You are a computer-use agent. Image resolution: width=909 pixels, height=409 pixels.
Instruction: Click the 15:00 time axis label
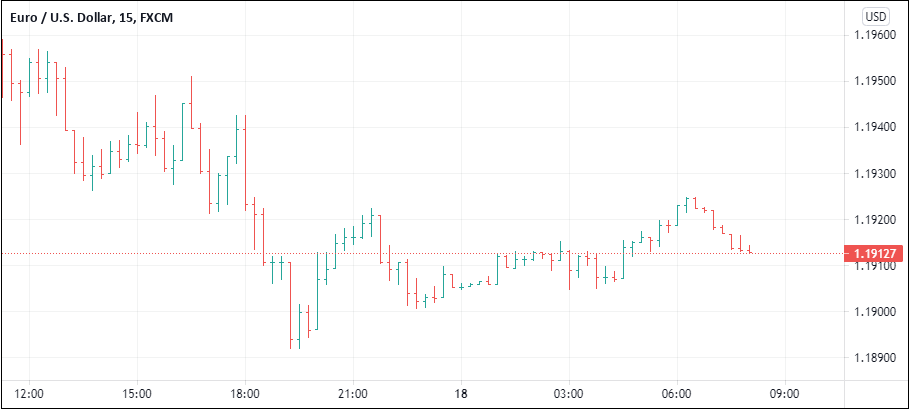(137, 394)
